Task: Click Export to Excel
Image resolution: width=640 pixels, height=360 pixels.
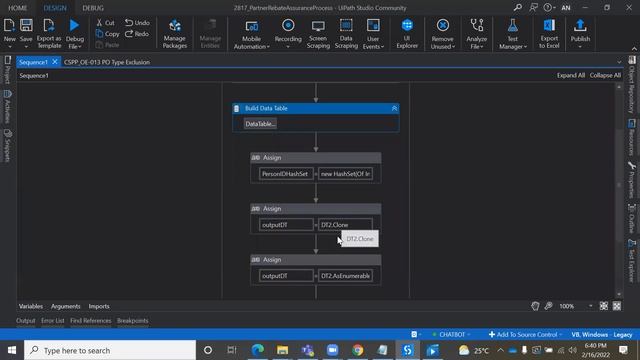Action: coord(549,33)
